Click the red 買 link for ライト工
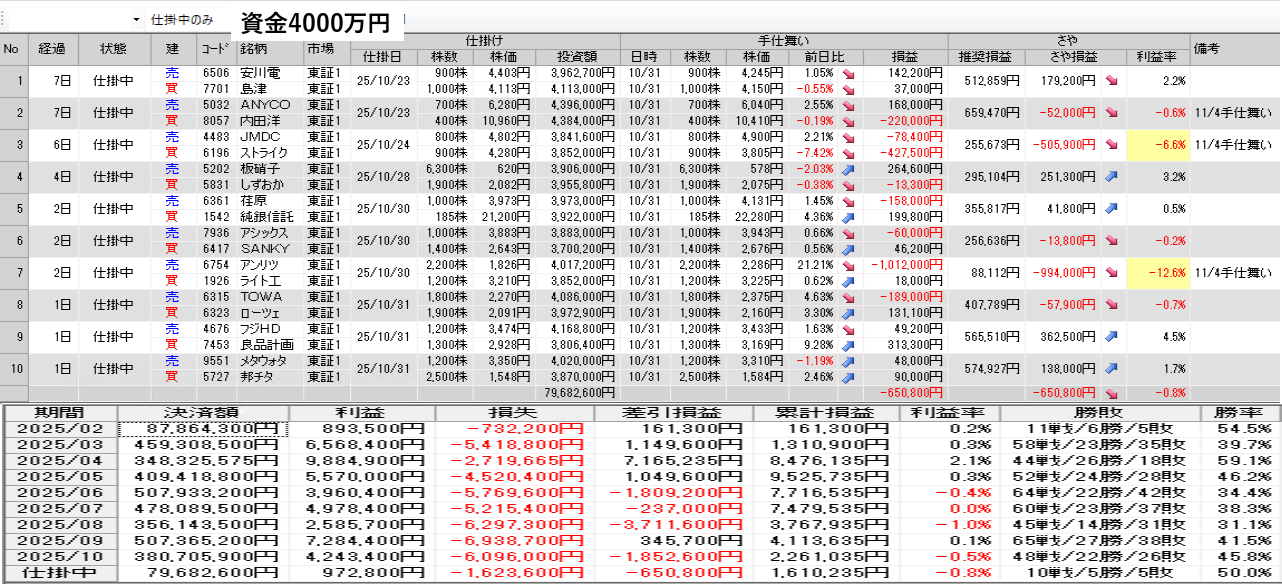Screen dimensions: 1282x584 click(x=172, y=281)
